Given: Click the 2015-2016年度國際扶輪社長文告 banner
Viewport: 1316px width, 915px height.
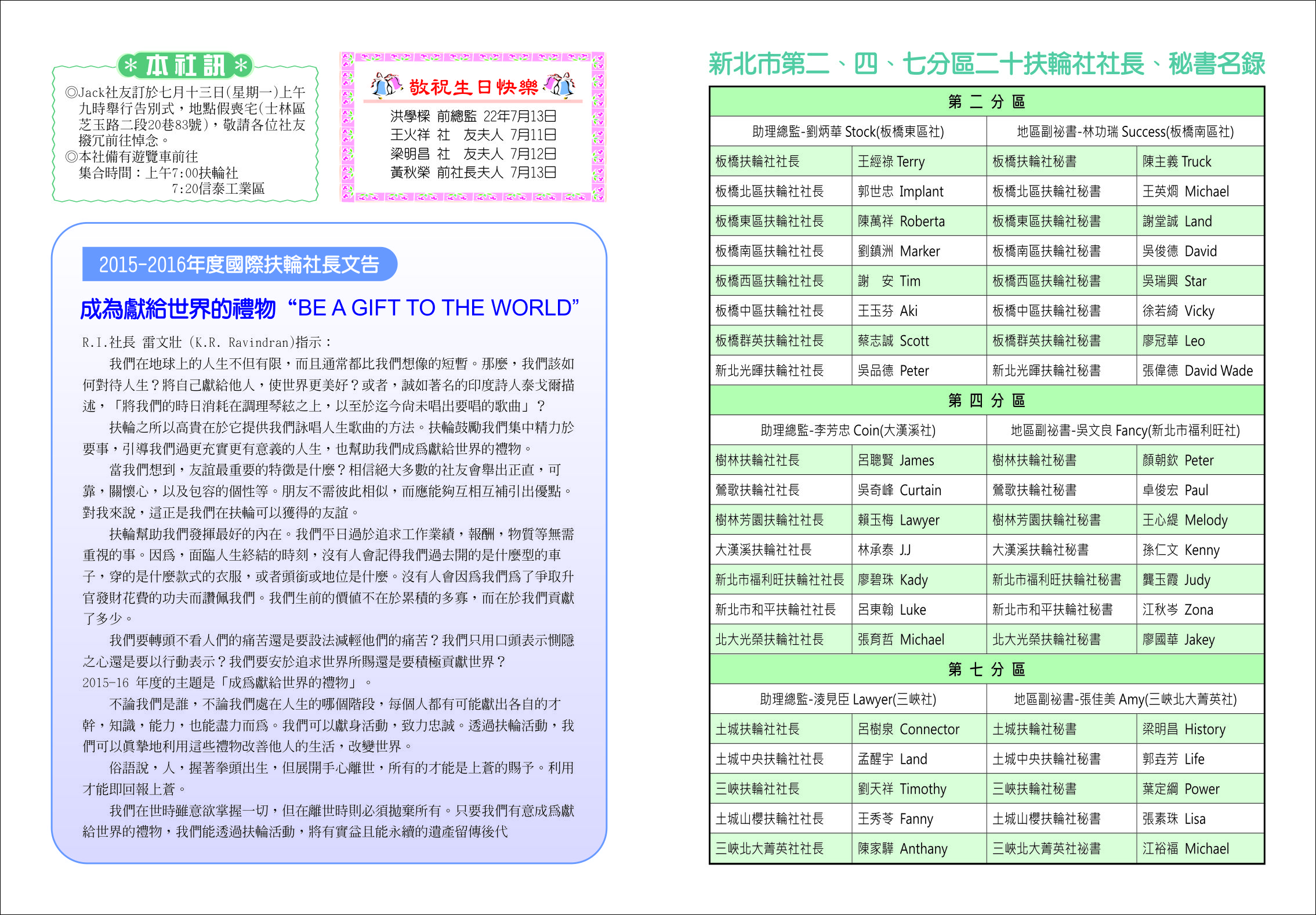Looking at the screenshot, I should (239, 264).
